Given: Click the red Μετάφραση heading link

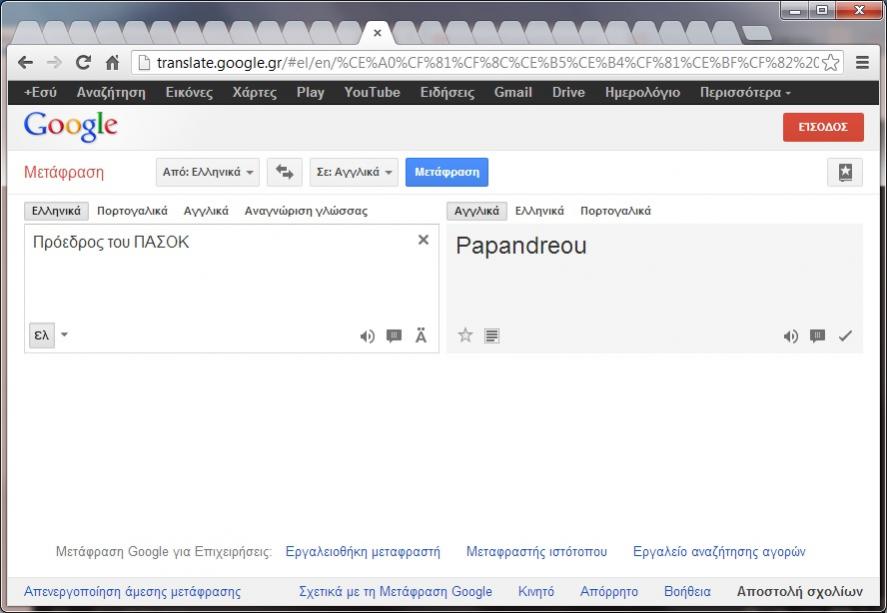Looking at the screenshot, I should click(x=64, y=172).
